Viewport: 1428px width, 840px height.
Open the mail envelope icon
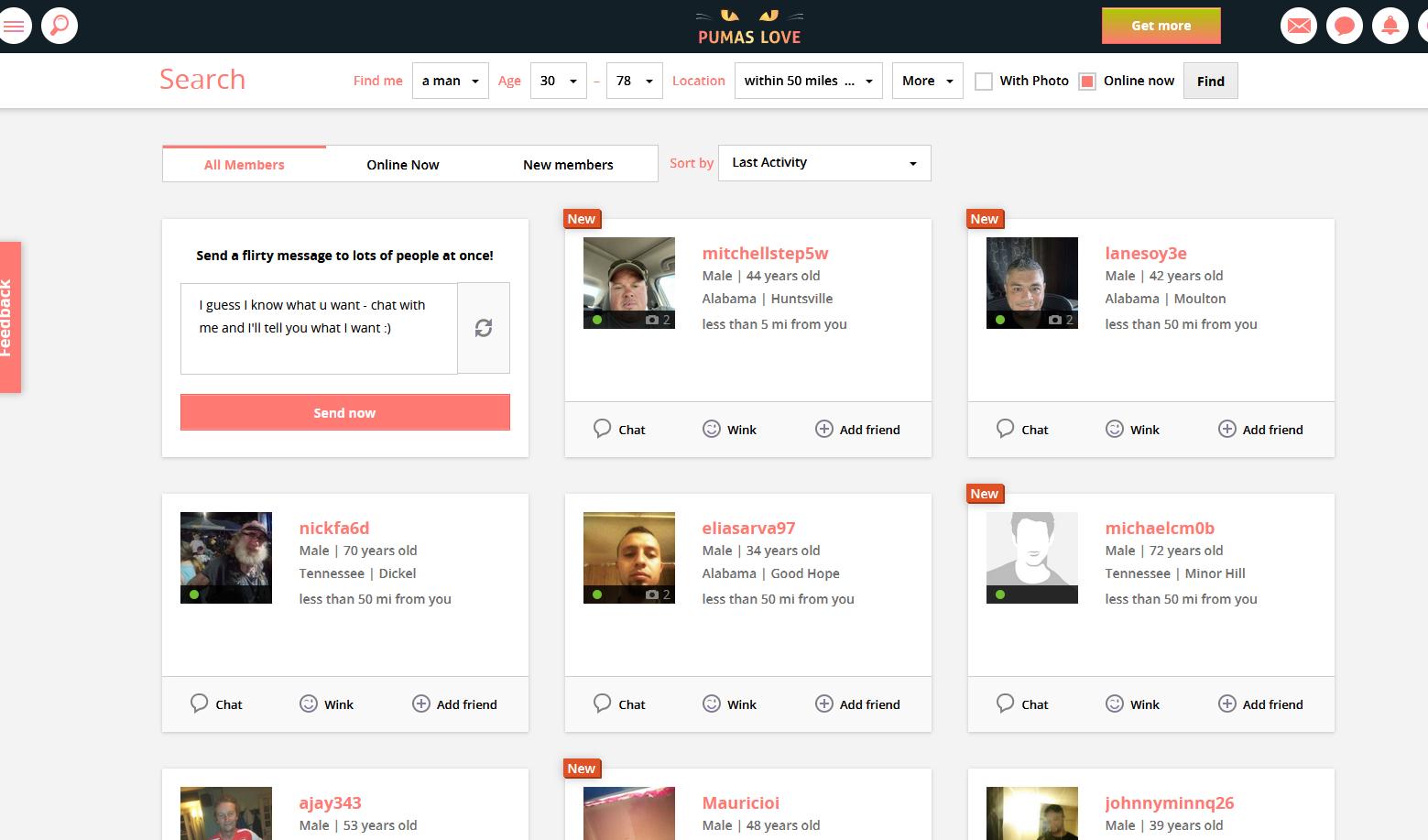pyautogui.click(x=1298, y=26)
